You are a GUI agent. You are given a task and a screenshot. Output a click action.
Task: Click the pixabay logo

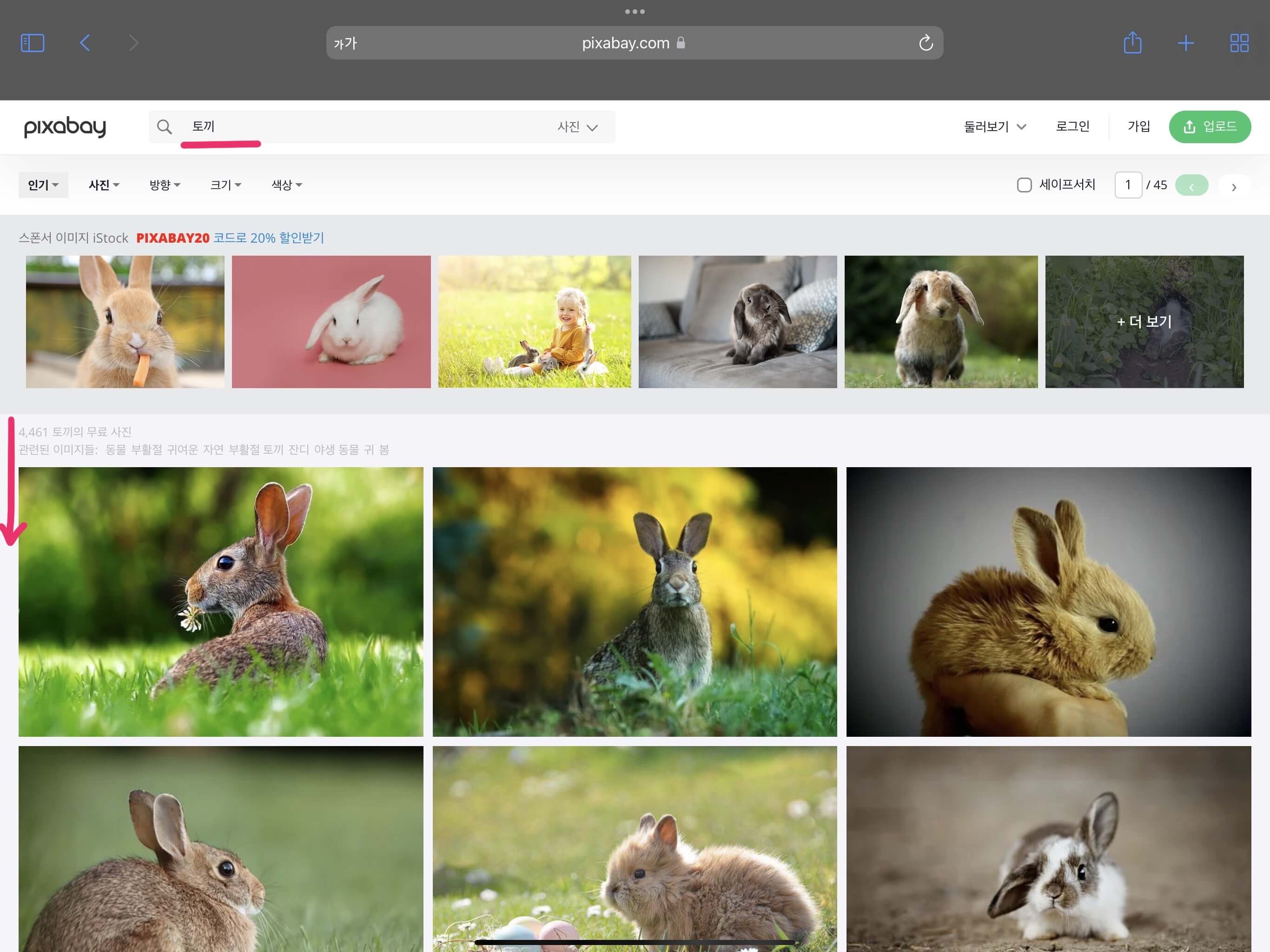tap(65, 126)
